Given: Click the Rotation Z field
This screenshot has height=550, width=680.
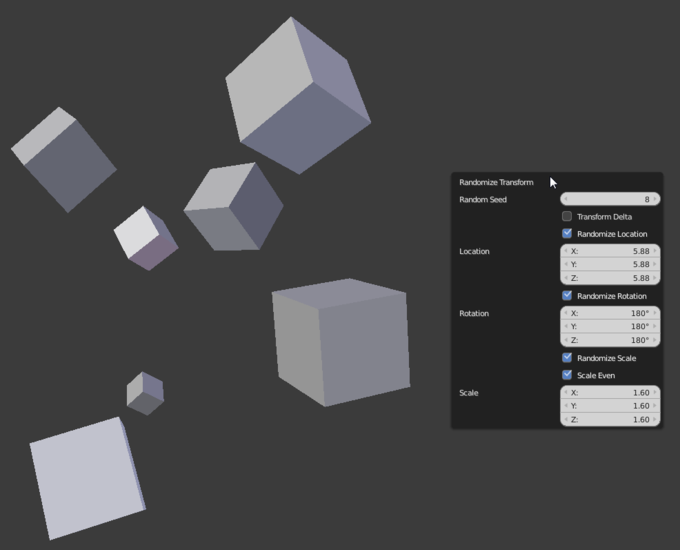Looking at the screenshot, I should pyautogui.click(x=610, y=340).
